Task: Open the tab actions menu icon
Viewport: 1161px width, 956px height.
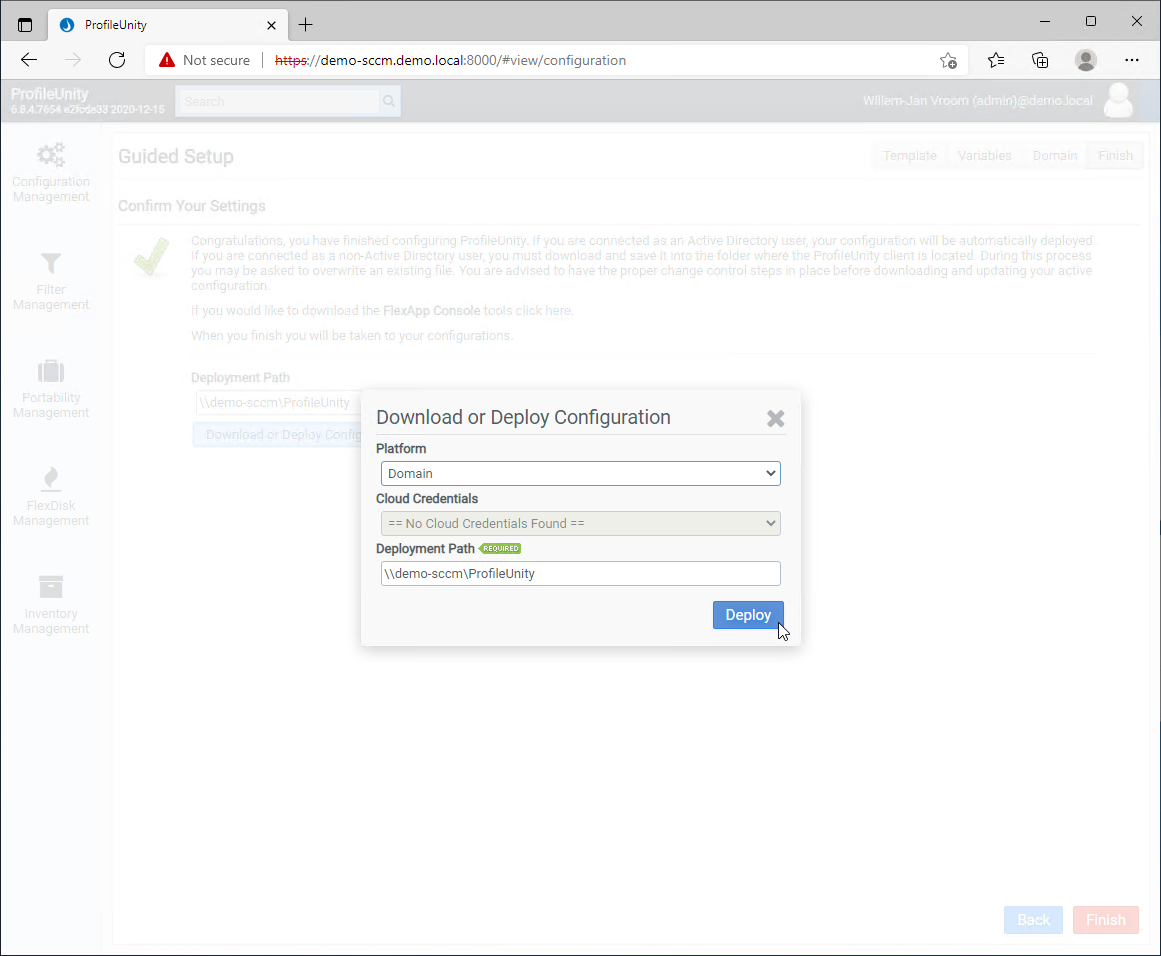Action: 24,24
